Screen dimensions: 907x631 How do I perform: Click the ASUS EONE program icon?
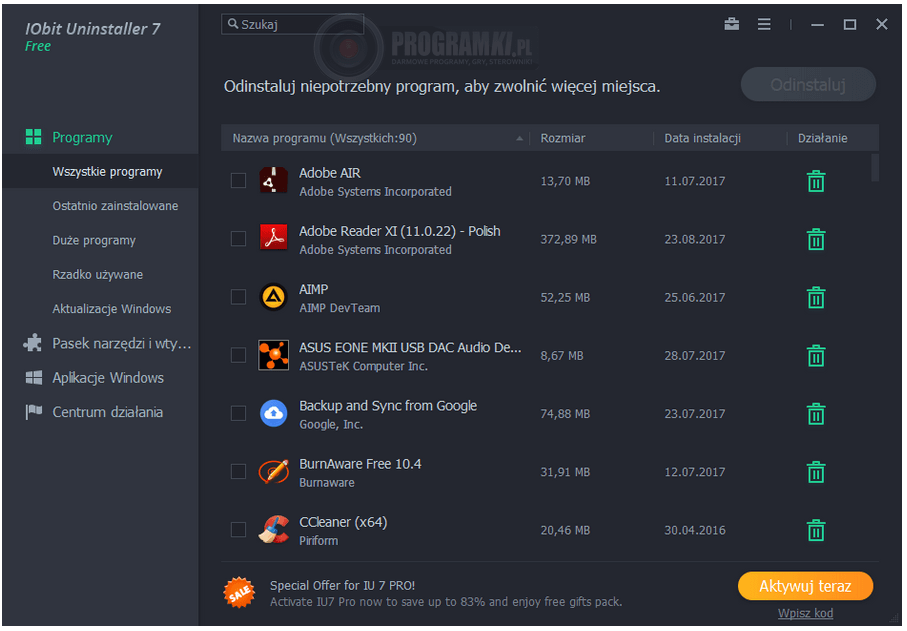[274, 355]
